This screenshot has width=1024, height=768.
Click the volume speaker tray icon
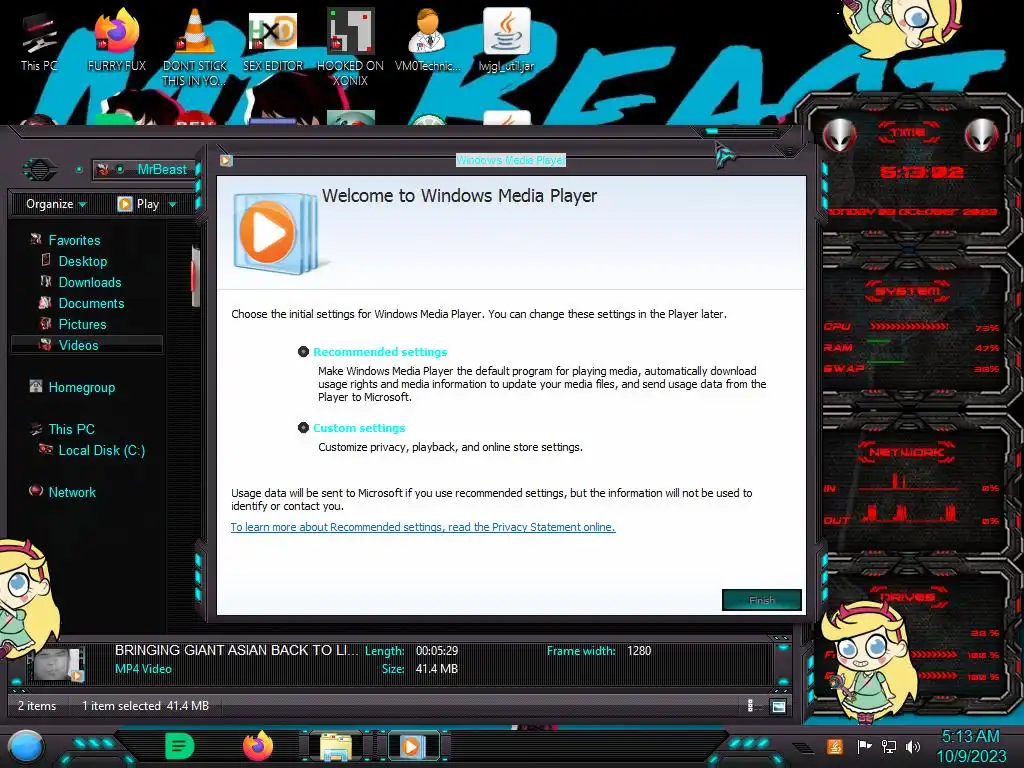coord(913,746)
